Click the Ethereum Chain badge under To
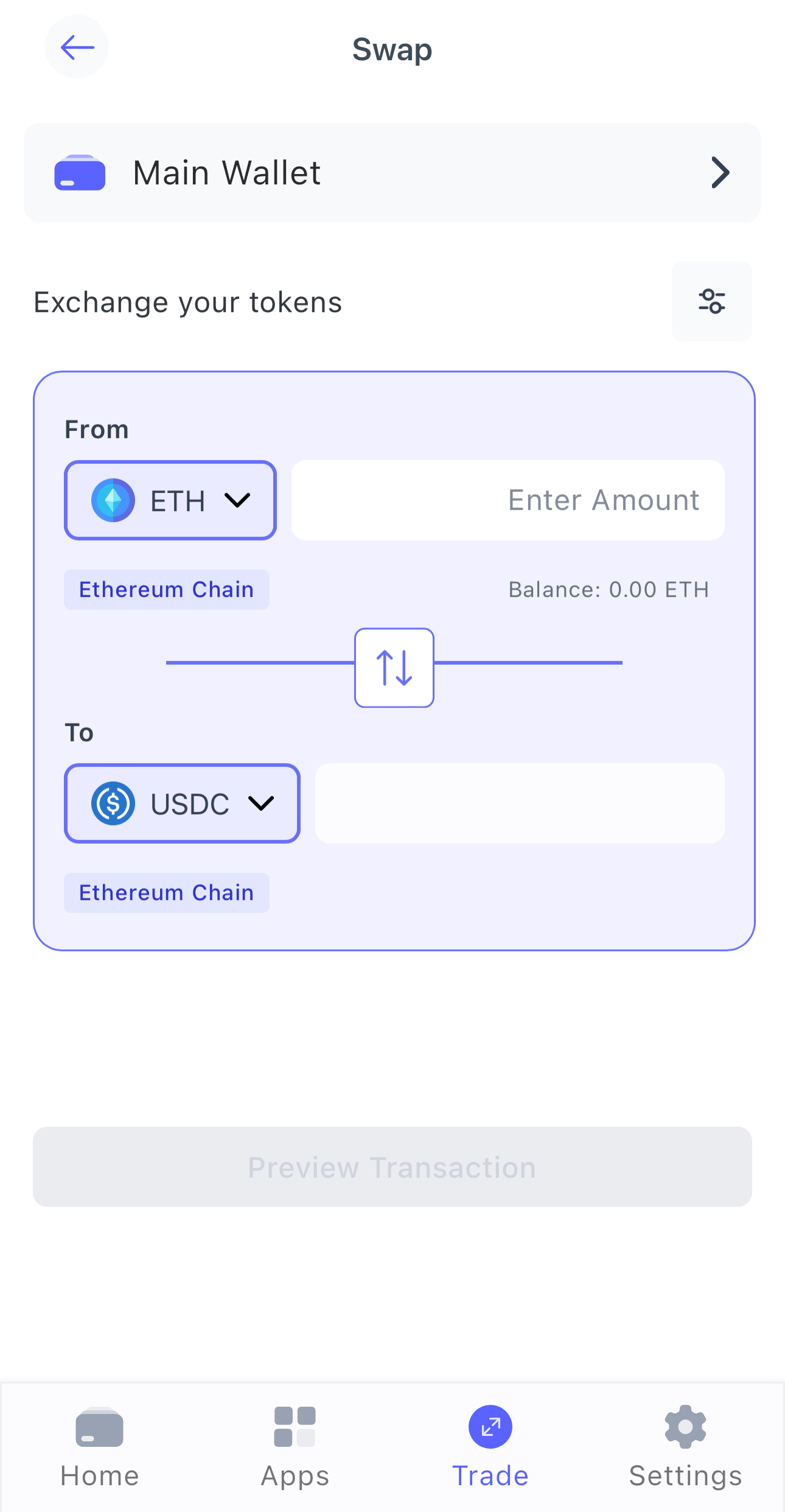 point(166,892)
